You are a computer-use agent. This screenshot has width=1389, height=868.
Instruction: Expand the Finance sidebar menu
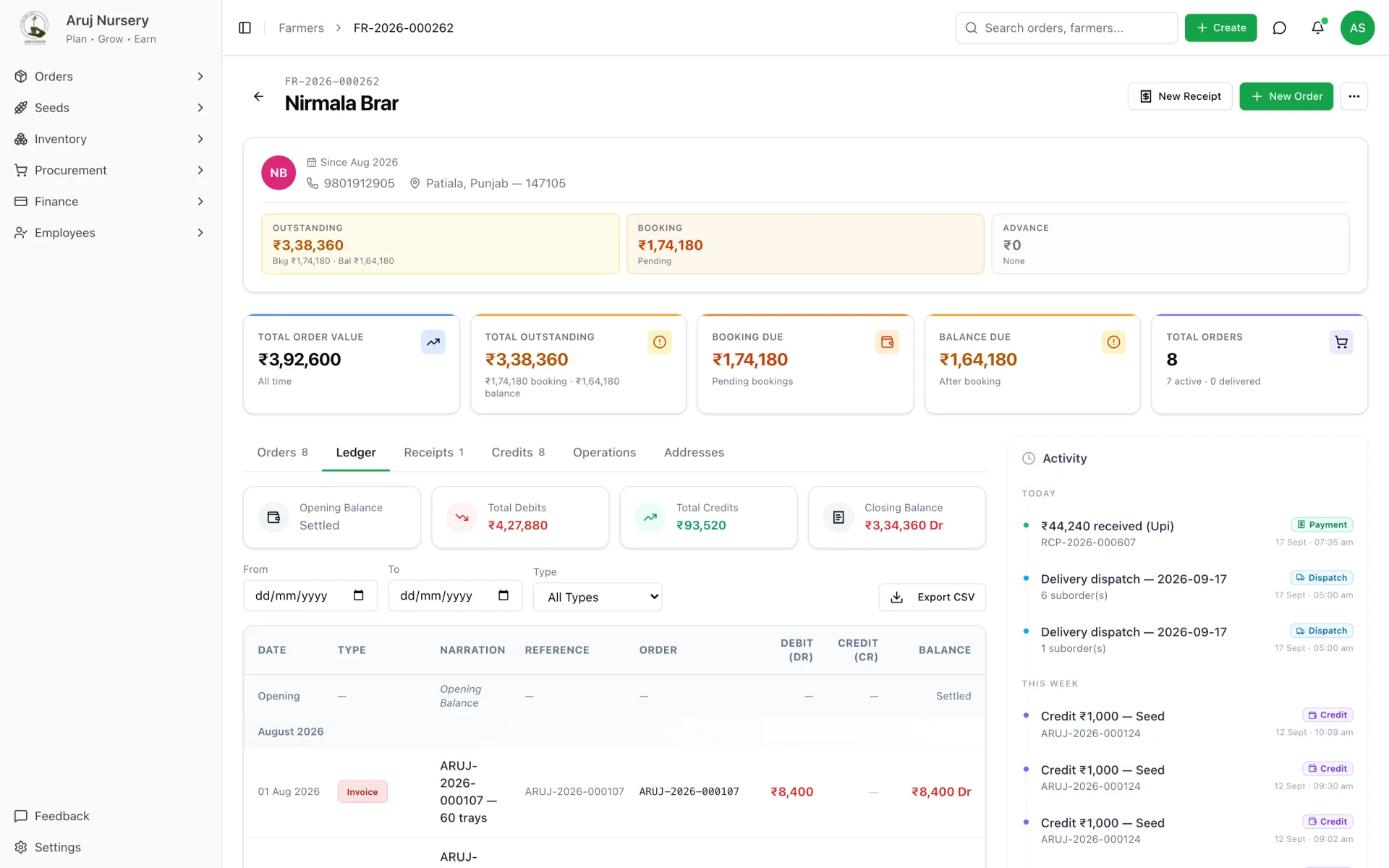point(110,201)
